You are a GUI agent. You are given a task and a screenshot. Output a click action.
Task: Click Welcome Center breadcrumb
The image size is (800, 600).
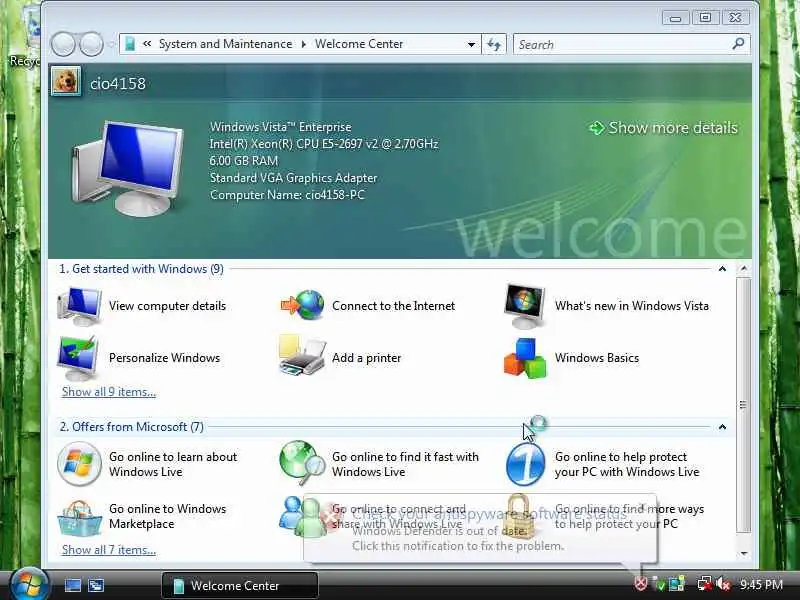click(x=359, y=44)
